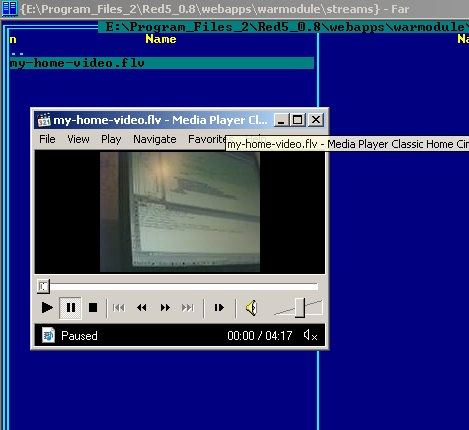Click the Play button in Media Player
This screenshot has height=430, width=469.
tap(47, 307)
